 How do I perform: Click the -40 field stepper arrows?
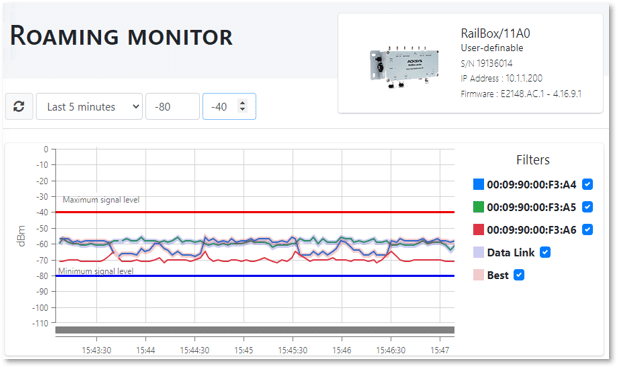point(242,106)
